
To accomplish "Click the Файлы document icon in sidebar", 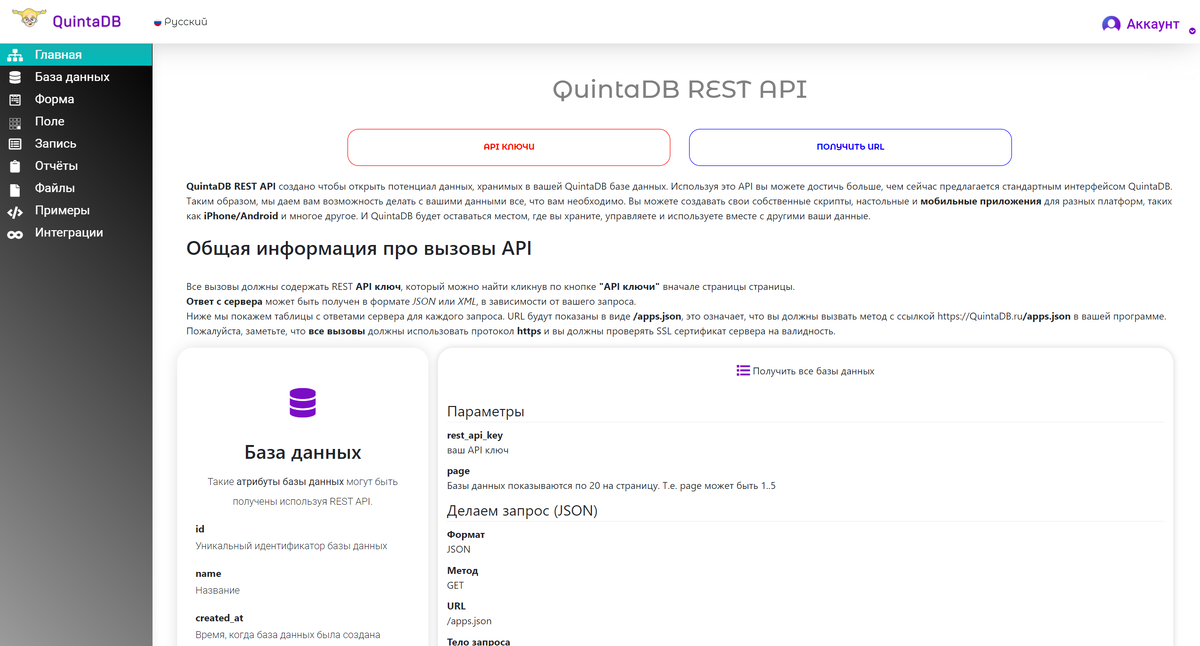I will tap(15, 188).
